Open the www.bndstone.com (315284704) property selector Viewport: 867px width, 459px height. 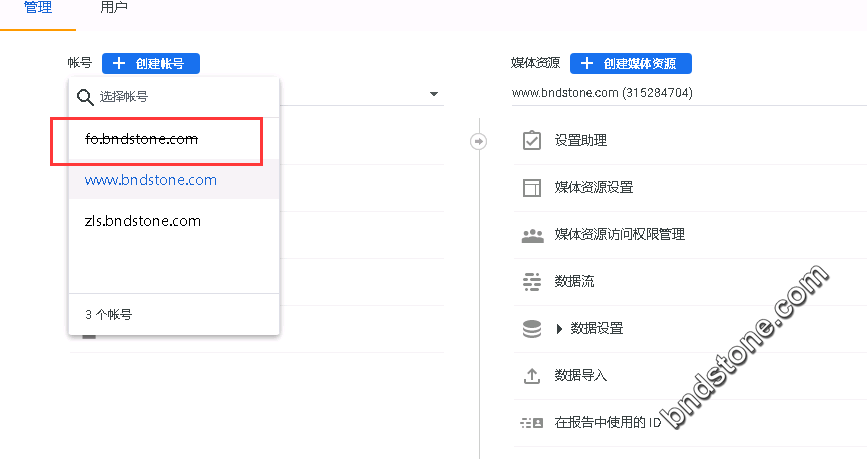coord(689,92)
